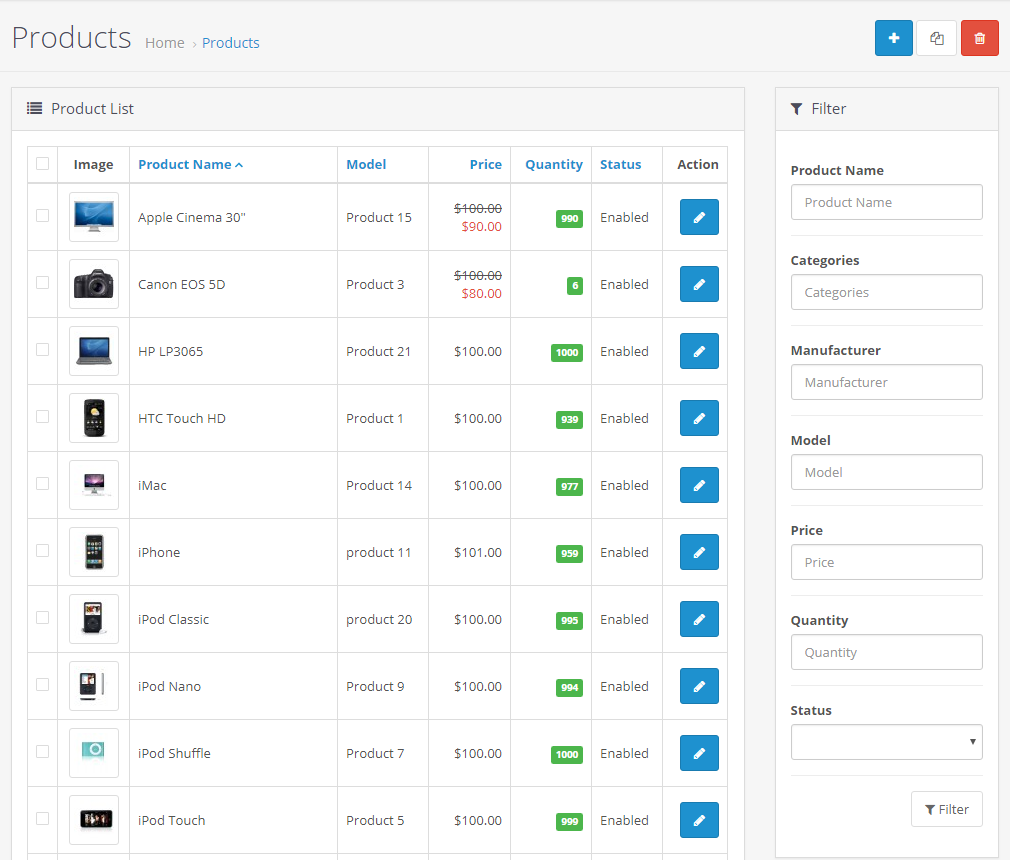1010x860 pixels.
Task: Edit the HTC Touch HD product
Action: pos(699,418)
